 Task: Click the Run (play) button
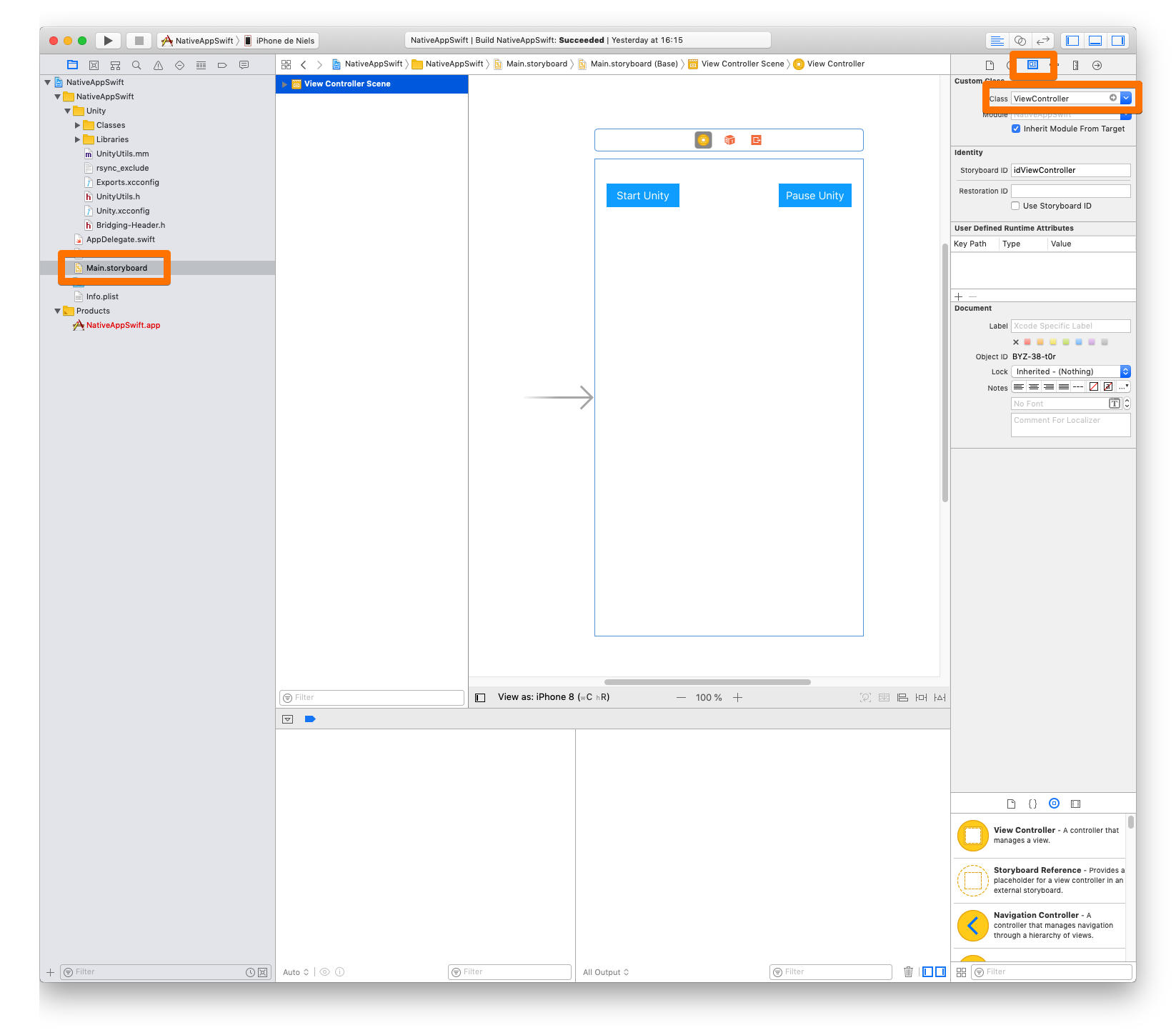108,41
